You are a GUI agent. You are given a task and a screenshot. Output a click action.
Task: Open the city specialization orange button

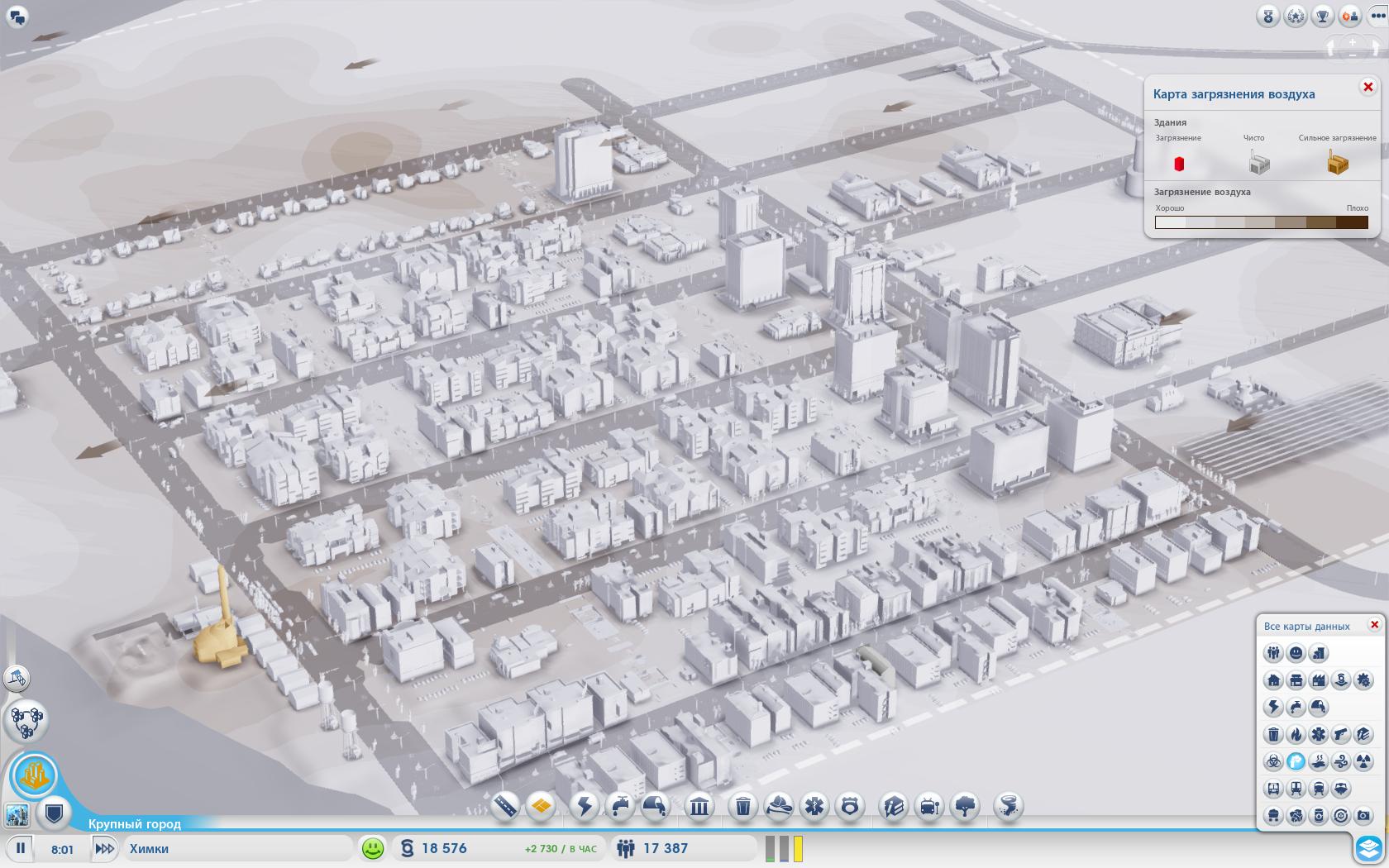point(34,775)
